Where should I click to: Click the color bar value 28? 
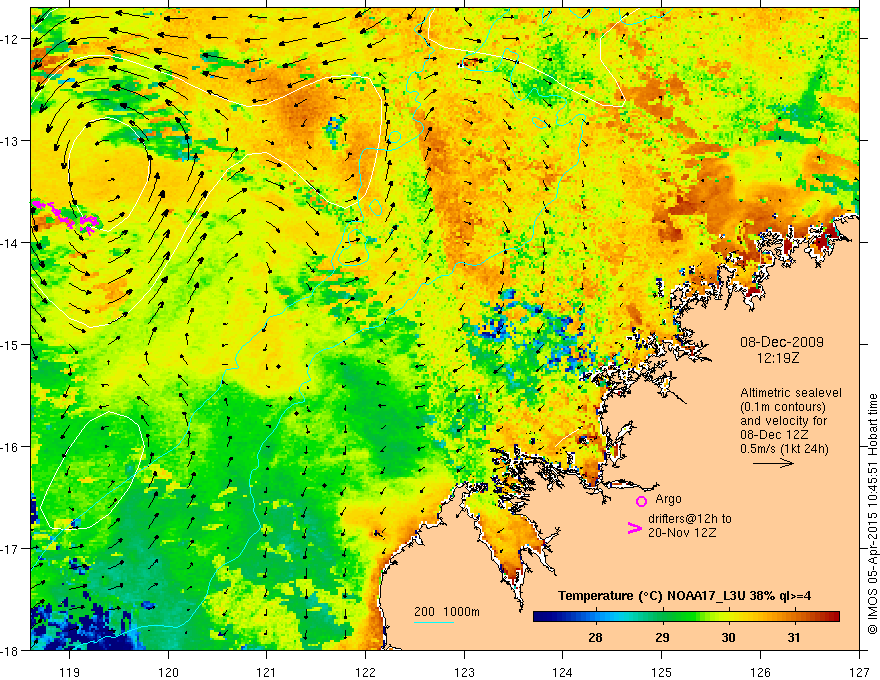(595, 637)
